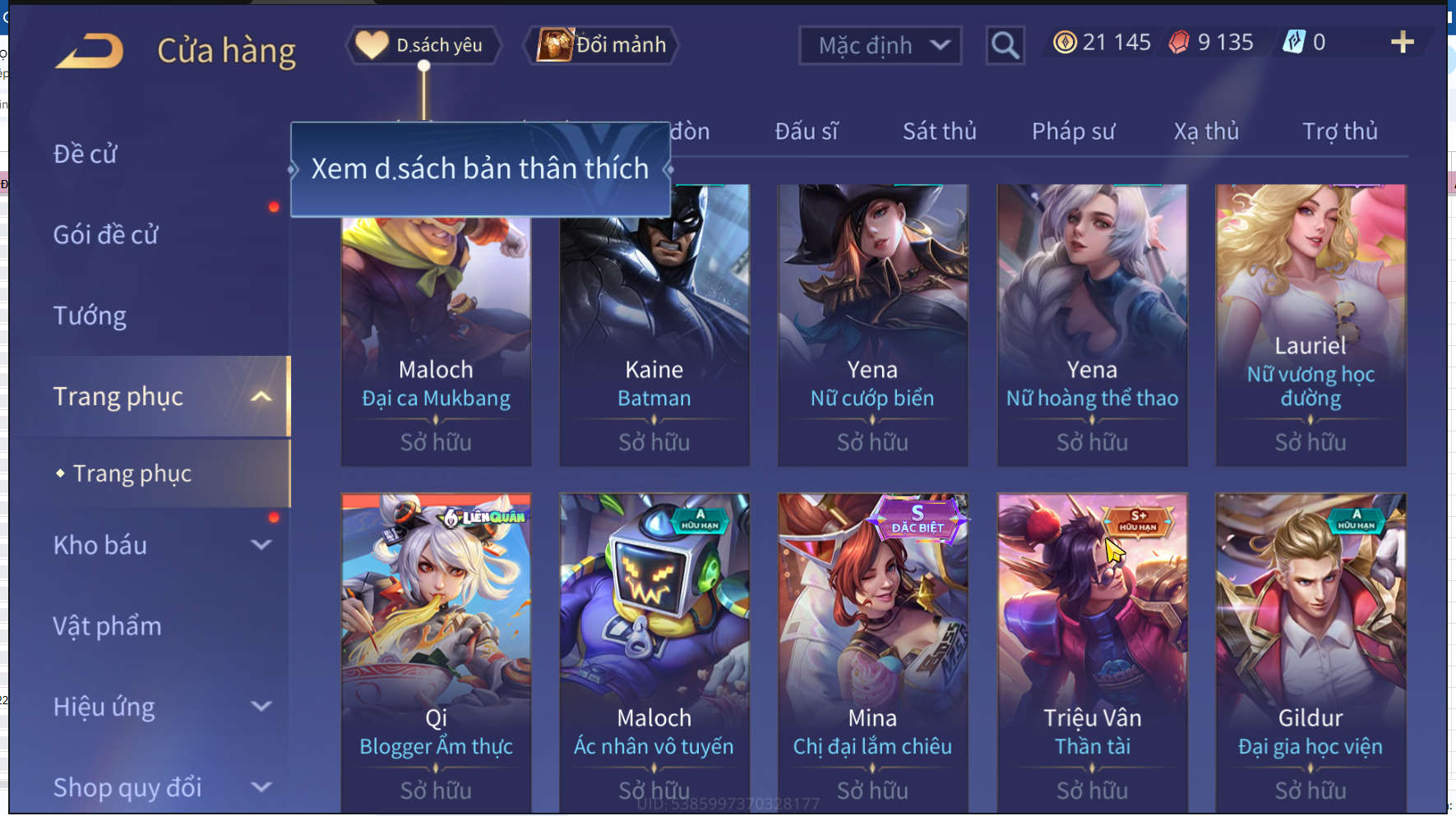This screenshot has width=1456, height=816.
Task: Click the plus icon to add currency
Action: point(1402,42)
